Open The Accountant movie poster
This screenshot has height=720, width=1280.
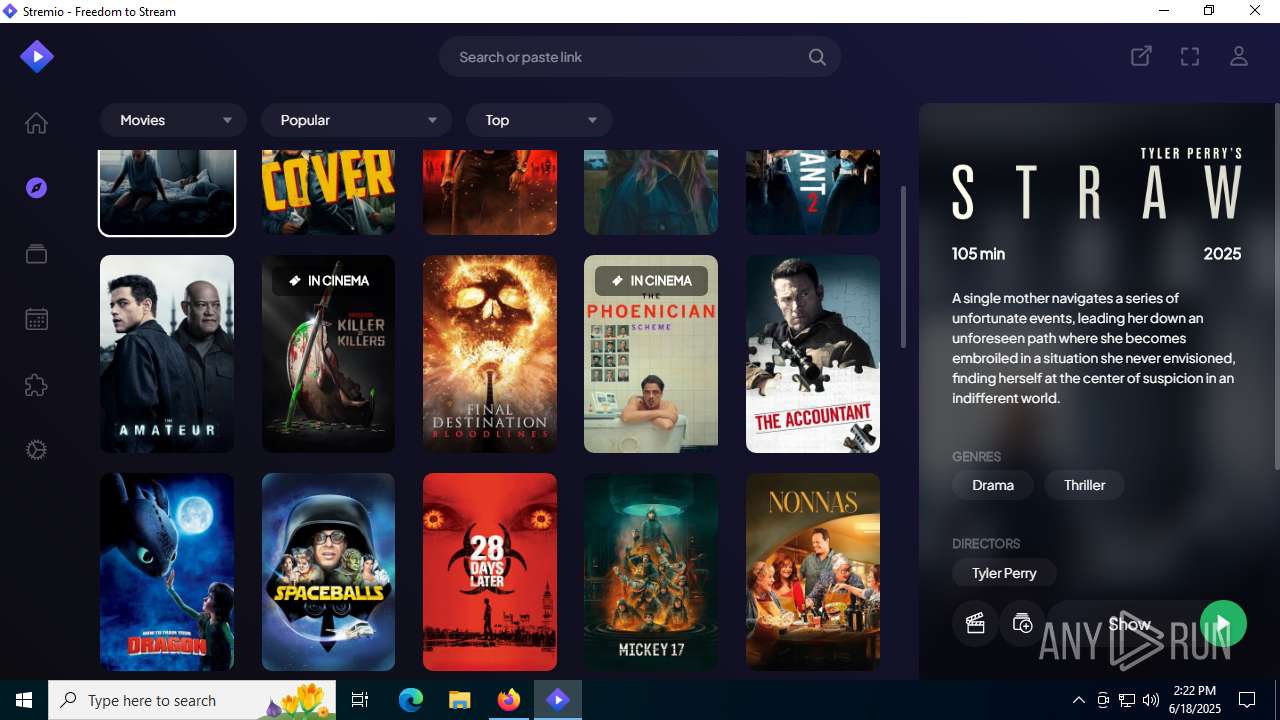(813, 354)
